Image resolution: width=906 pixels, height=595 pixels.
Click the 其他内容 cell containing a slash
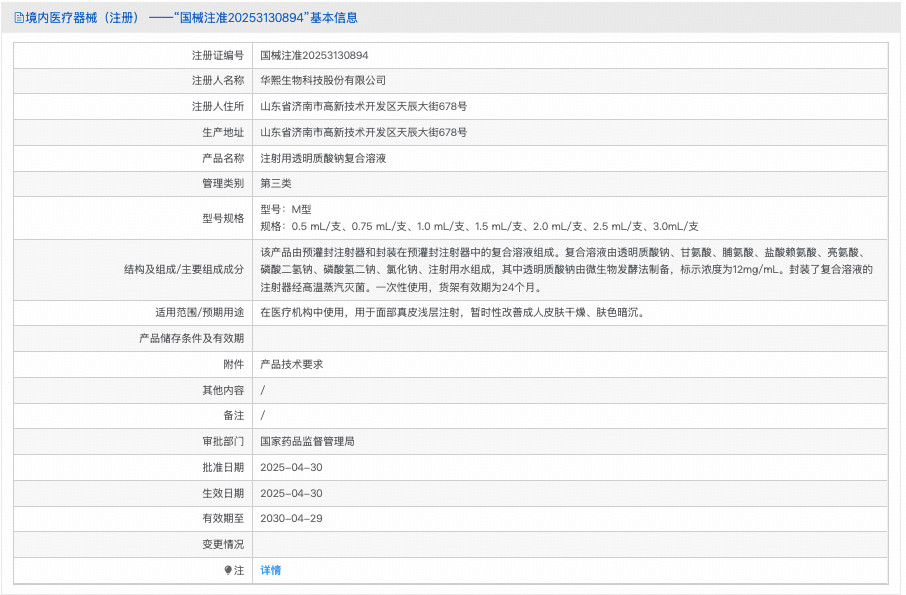[x=260, y=390]
